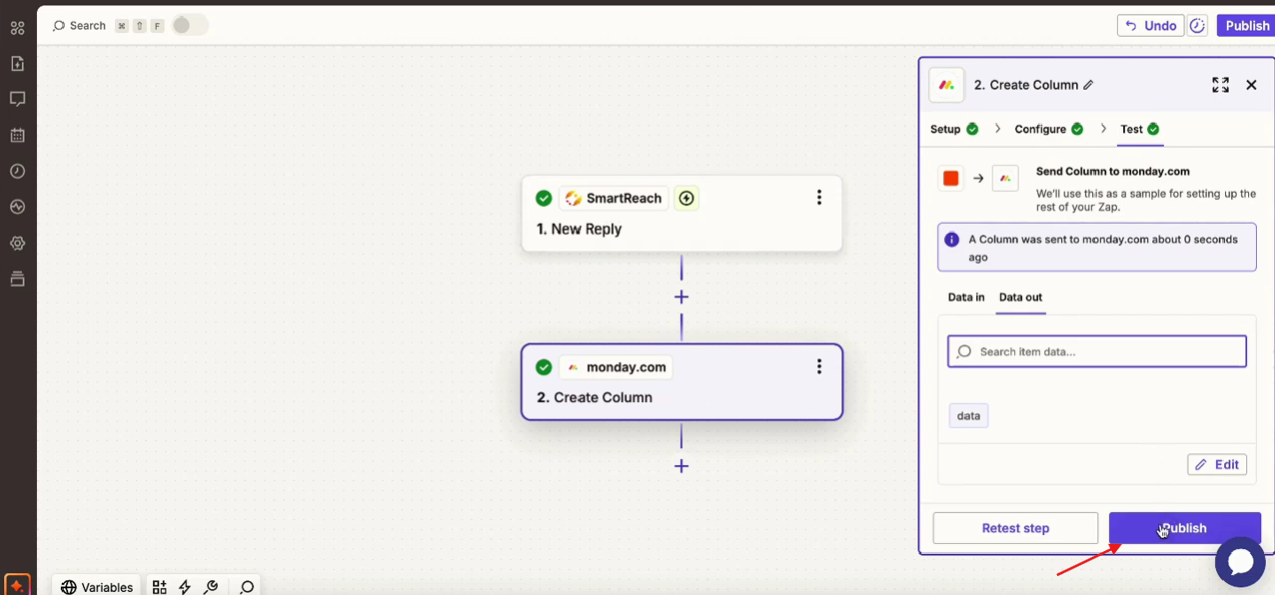Click the monday.com logo in panel header

946,85
